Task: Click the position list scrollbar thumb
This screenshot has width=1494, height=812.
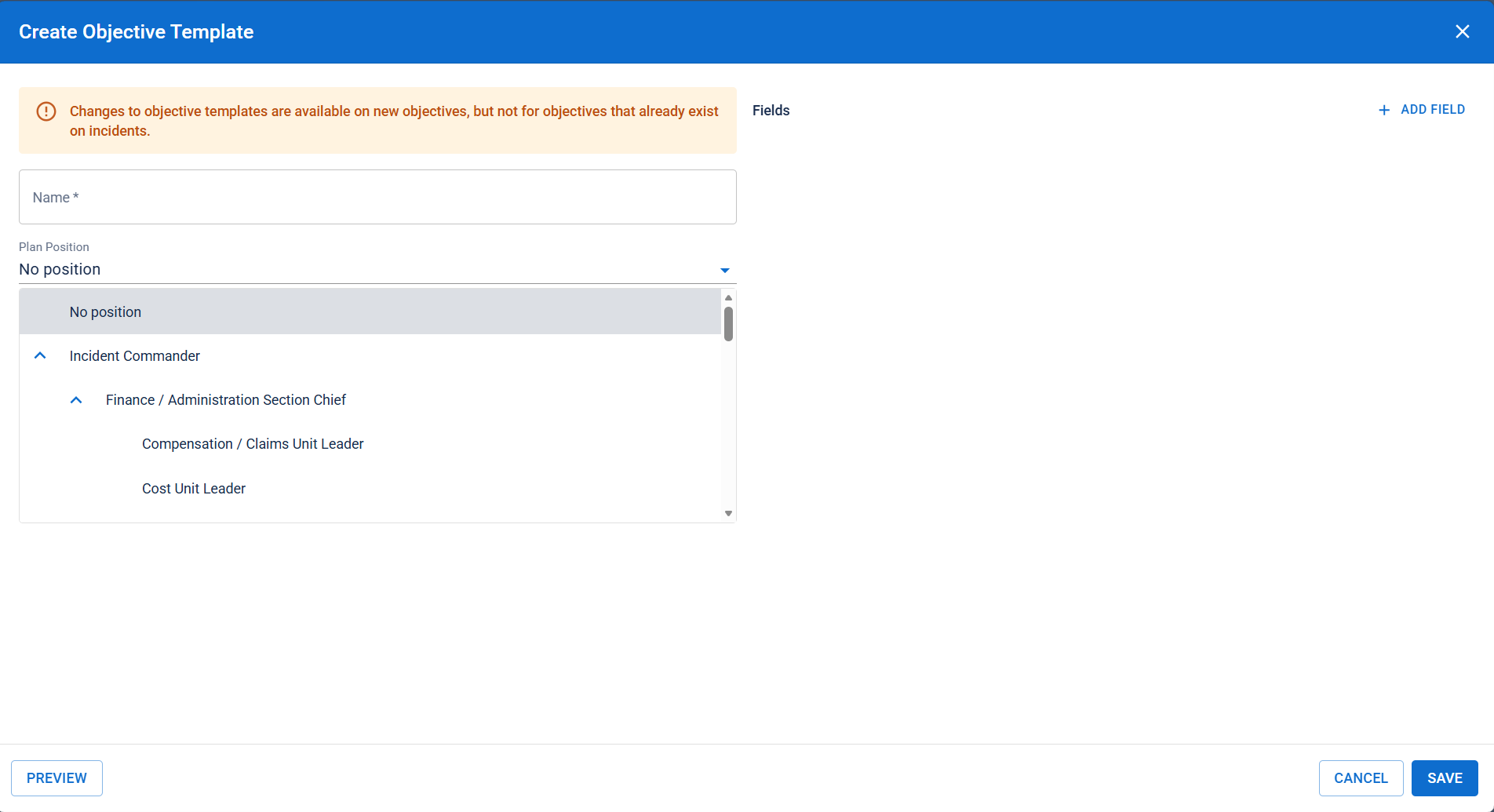Action: click(x=728, y=324)
